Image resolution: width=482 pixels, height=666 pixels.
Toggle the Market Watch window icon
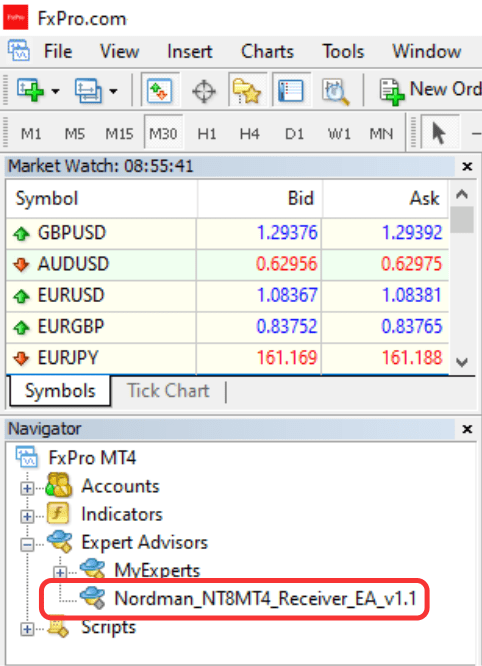[x=159, y=90]
